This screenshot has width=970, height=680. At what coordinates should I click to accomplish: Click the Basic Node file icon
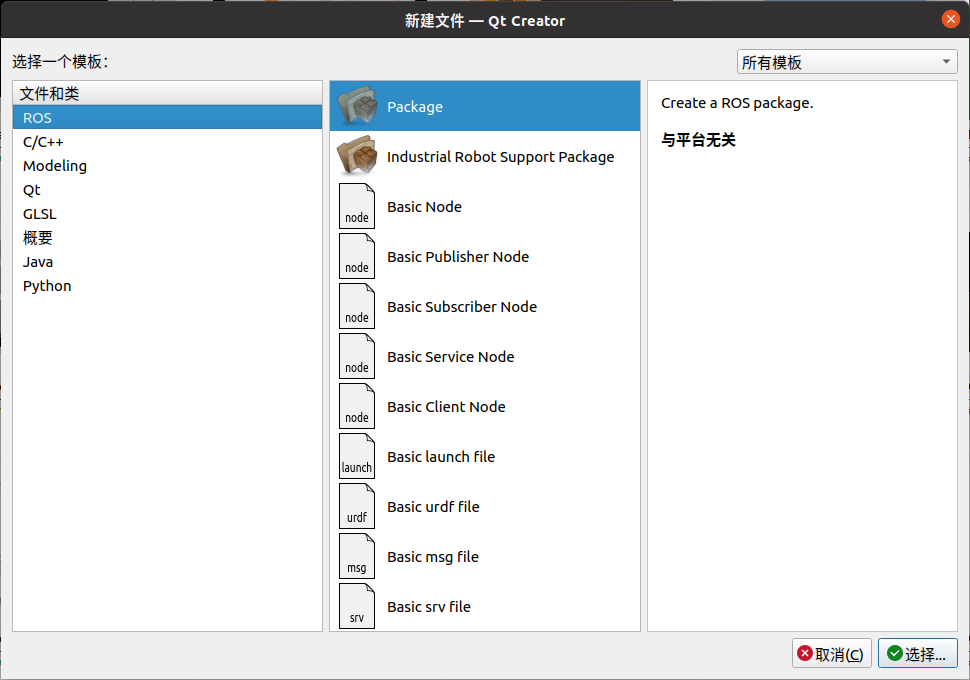pos(357,206)
